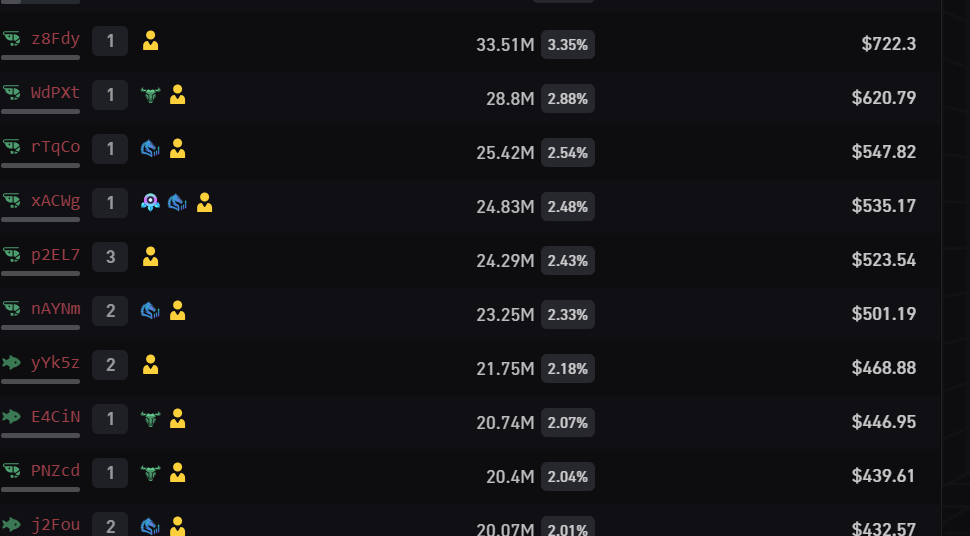
Task: Click the blue horse icon in rTqCo row
Action: [150, 149]
